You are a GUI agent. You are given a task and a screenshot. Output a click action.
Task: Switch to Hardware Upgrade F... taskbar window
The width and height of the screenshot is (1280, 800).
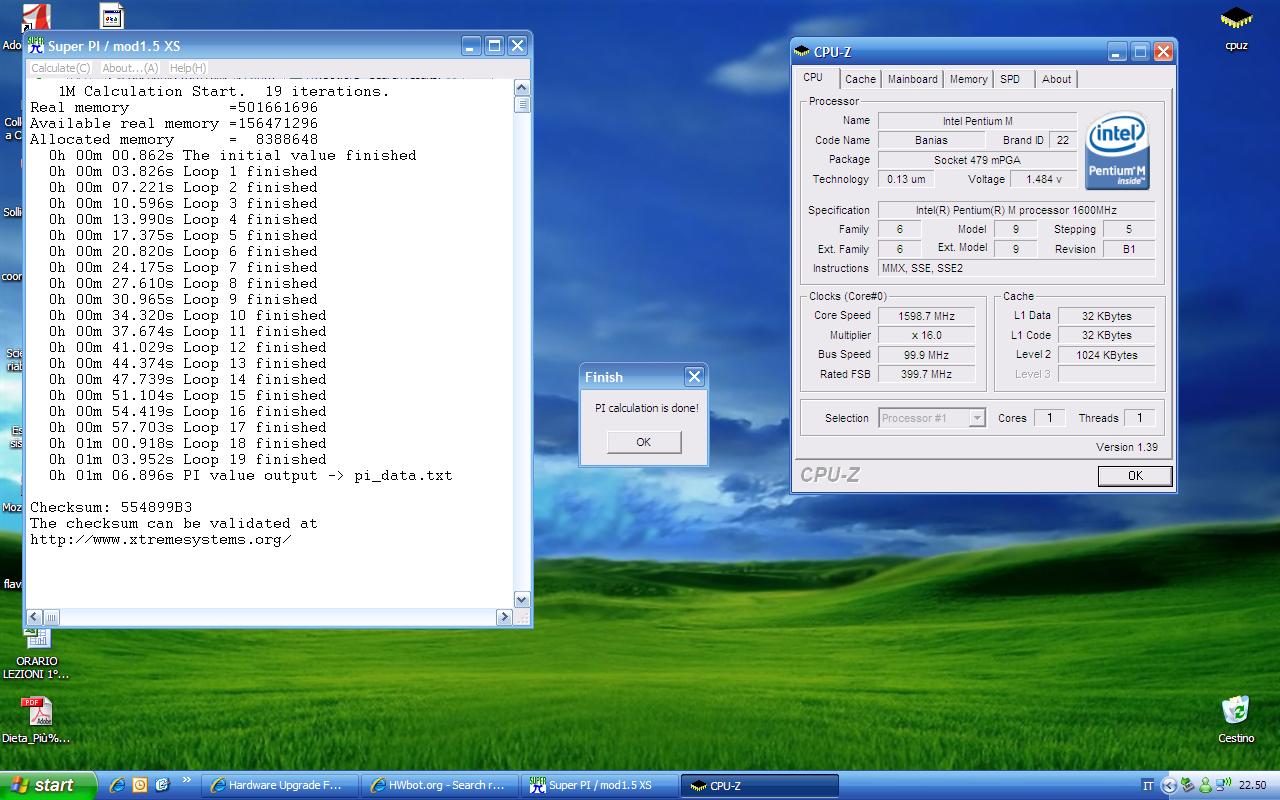[x=282, y=786]
